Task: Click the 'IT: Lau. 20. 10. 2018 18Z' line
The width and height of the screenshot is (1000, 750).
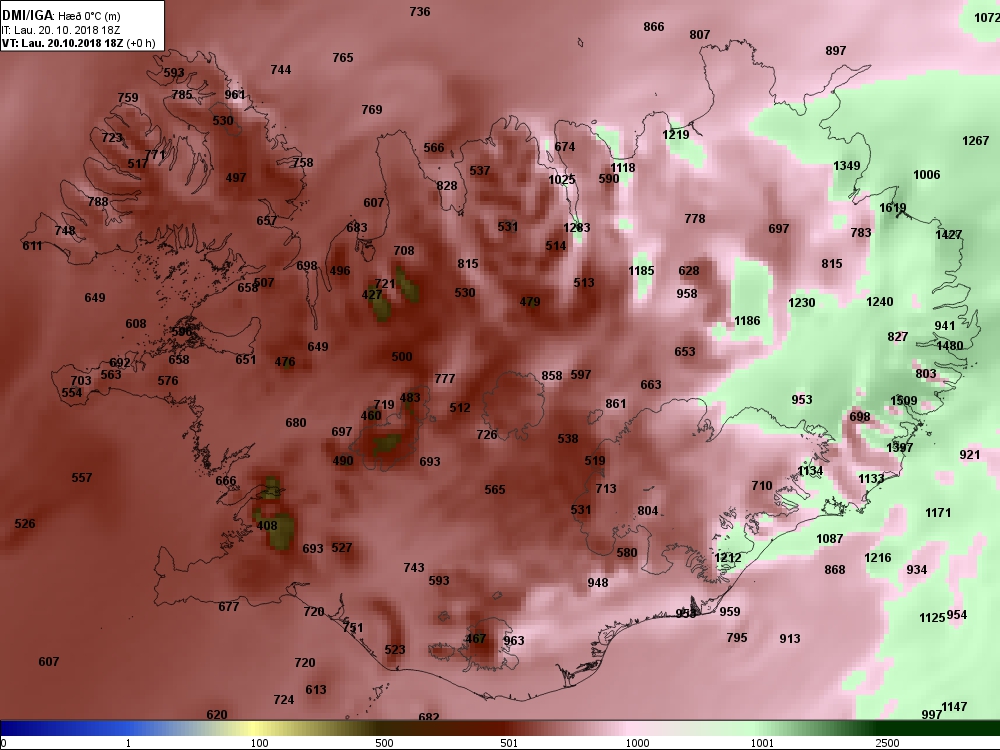Action: pyautogui.click(x=61, y=30)
